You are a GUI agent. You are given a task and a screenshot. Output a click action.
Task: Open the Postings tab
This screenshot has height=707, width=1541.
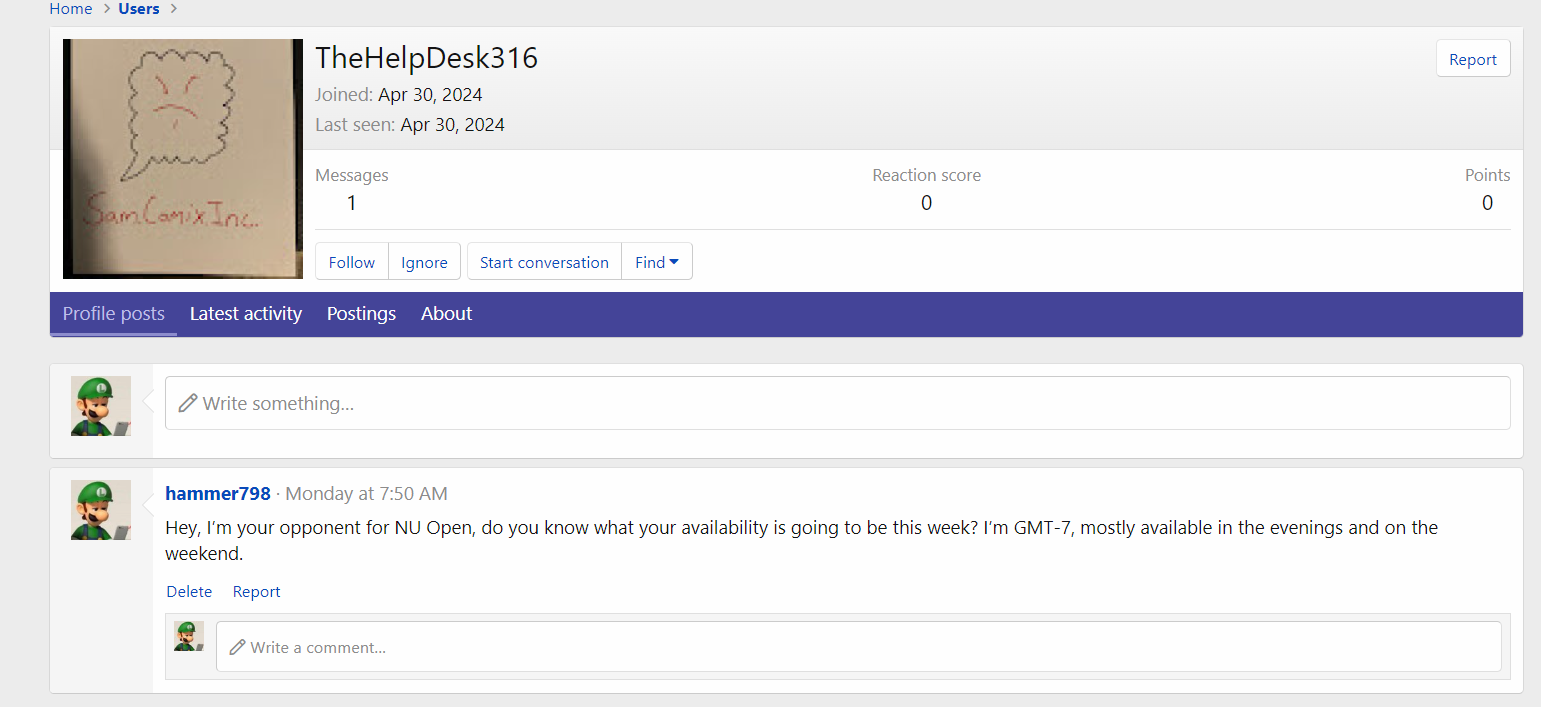tap(361, 314)
